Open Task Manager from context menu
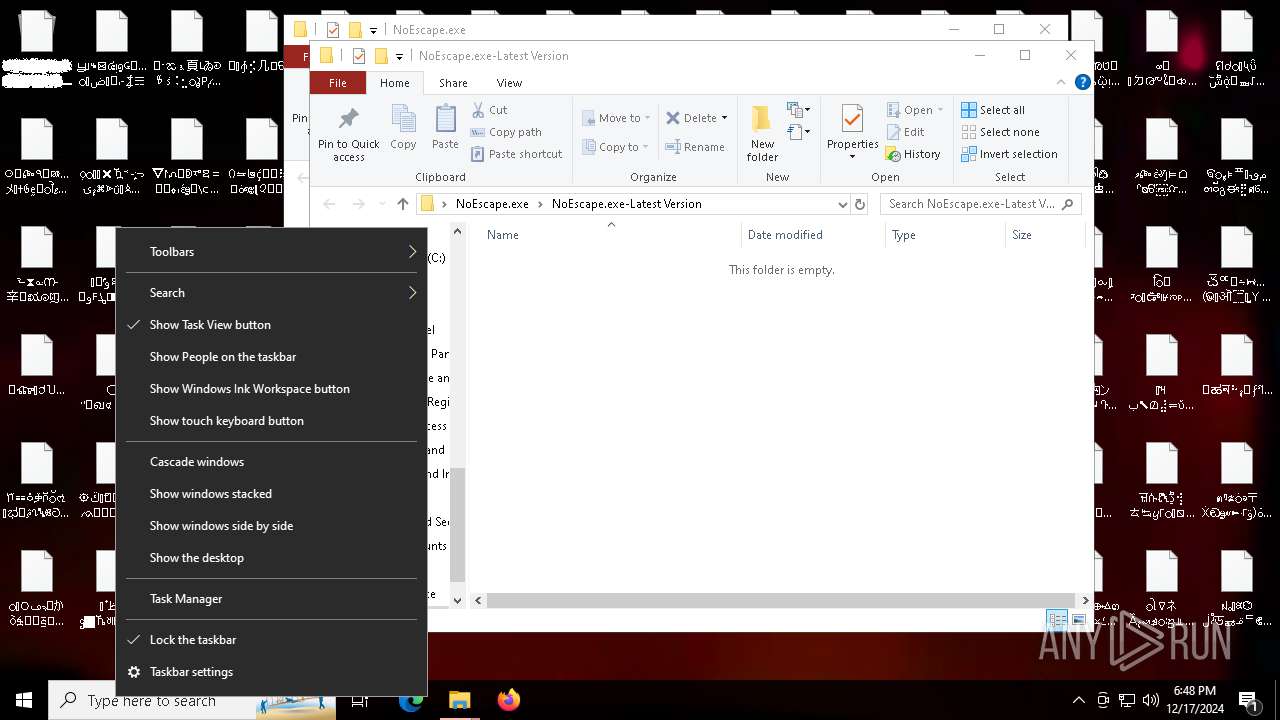Viewport: 1280px width, 720px height. click(272, 599)
